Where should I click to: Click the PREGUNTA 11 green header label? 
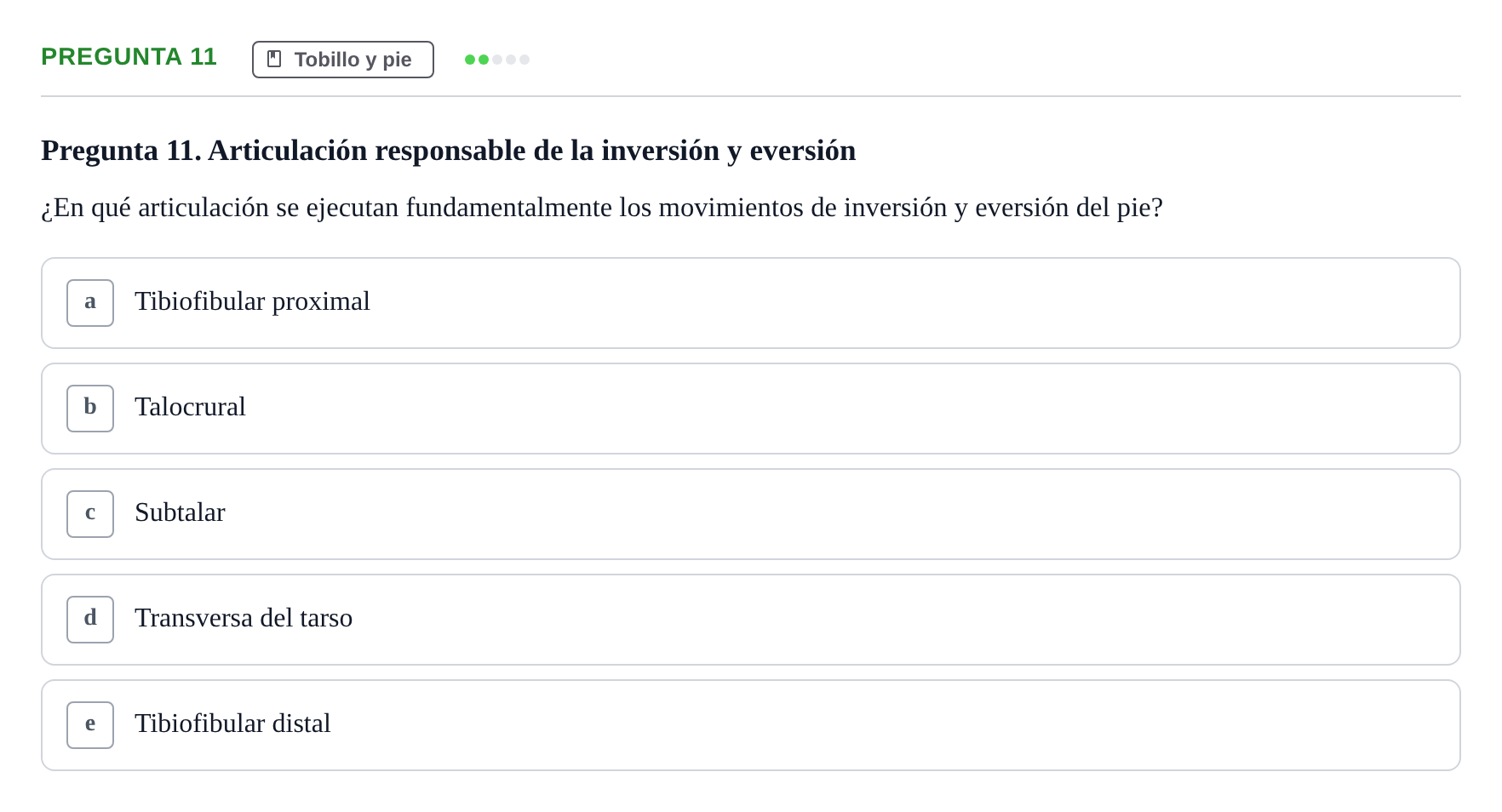[x=129, y=57]
